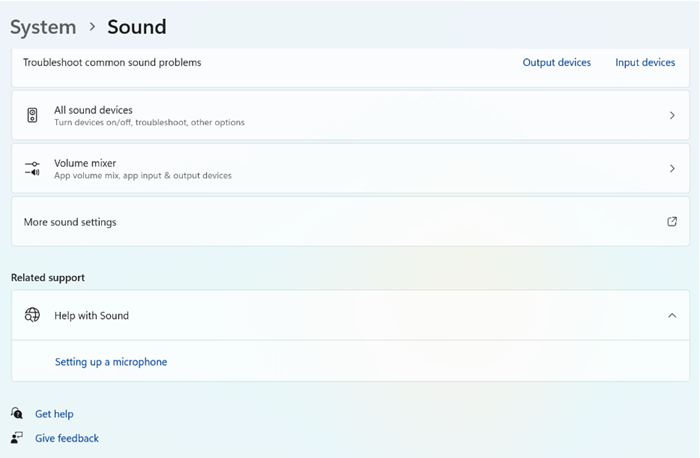Click the Get help link
This screenshot has width=700, height=458.
click(x=54, y=414)
